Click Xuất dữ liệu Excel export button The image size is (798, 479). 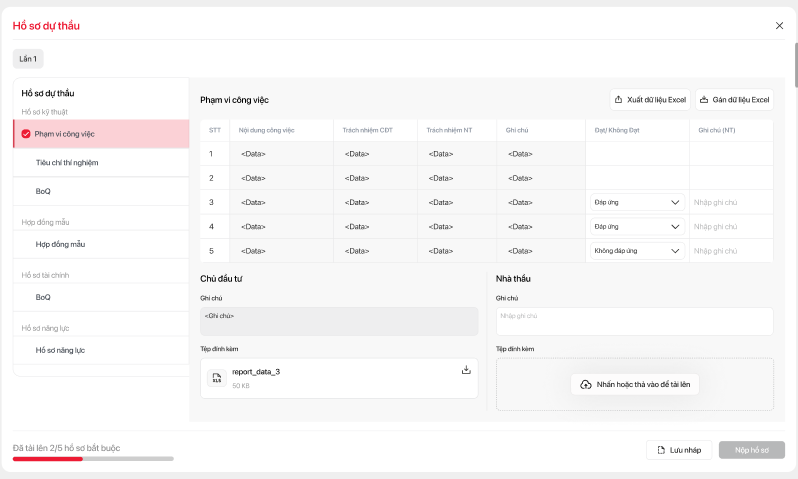point(650,100)
